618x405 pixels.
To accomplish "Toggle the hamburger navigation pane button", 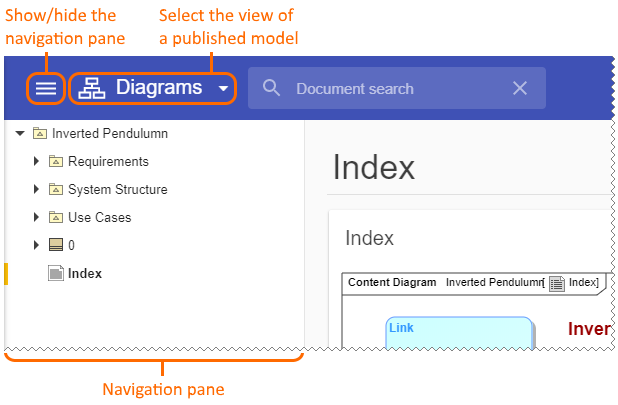I will (46, 88).
